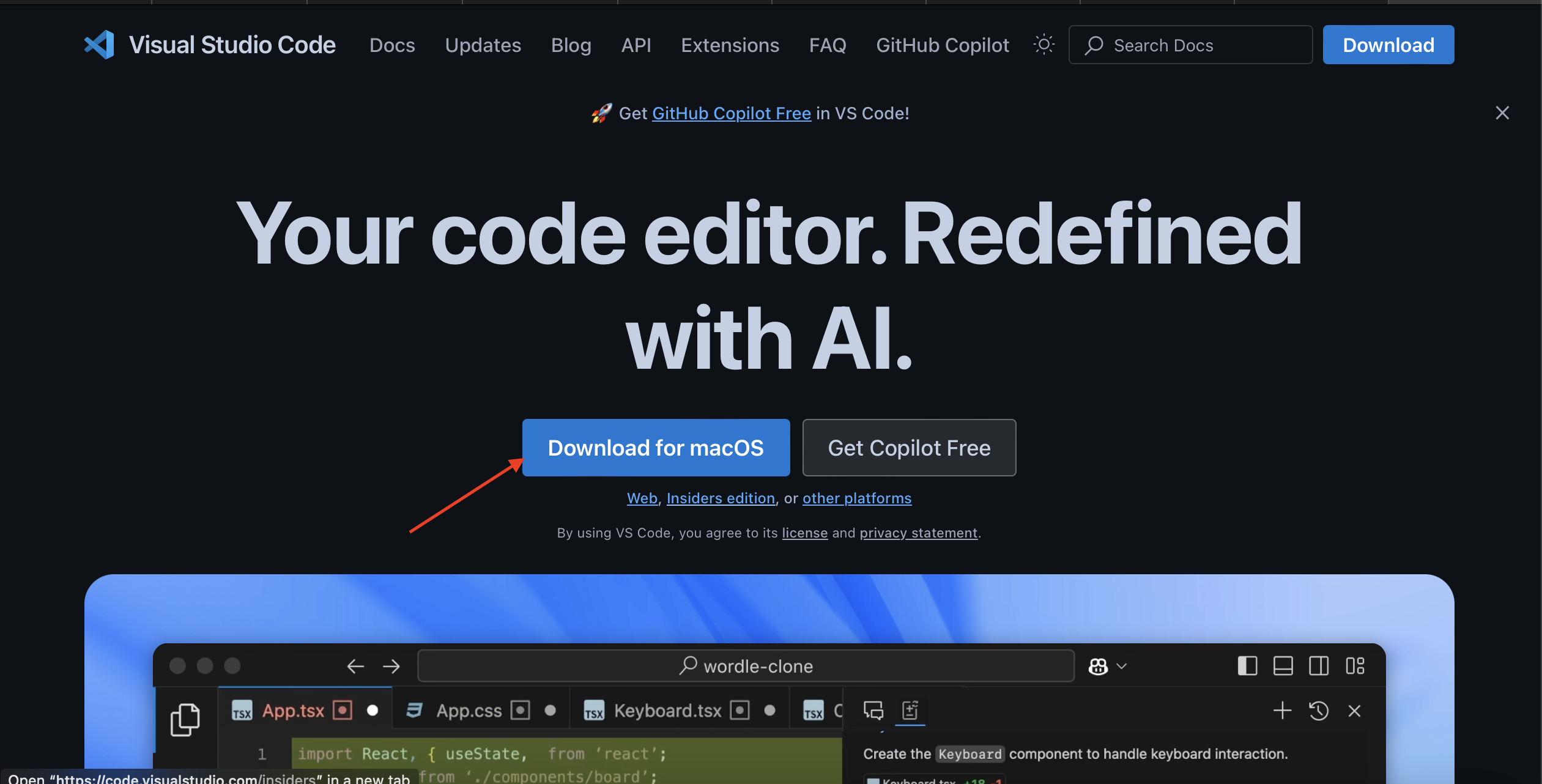Image resolution: width=1542 pixels, height=784 pixels.
Task: Open the FAQ menu item
Action: point(828,45)
